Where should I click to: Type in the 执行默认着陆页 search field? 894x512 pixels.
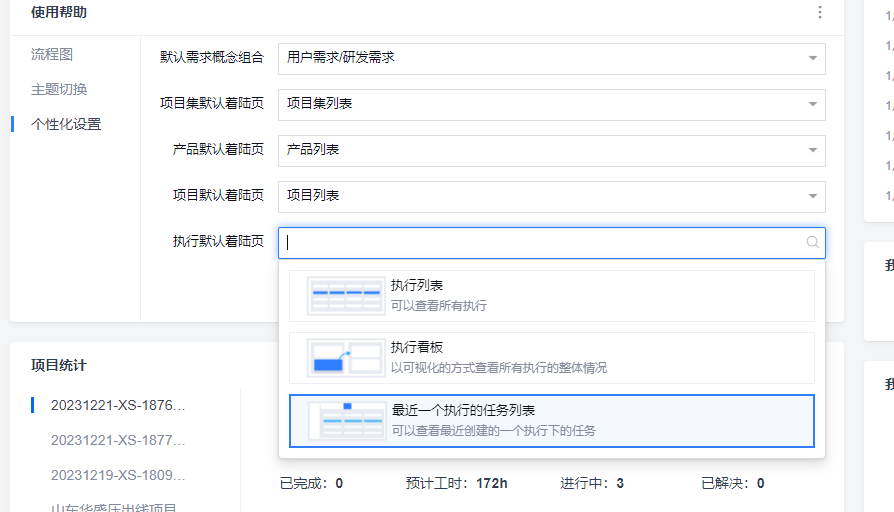tap(540, 242)
